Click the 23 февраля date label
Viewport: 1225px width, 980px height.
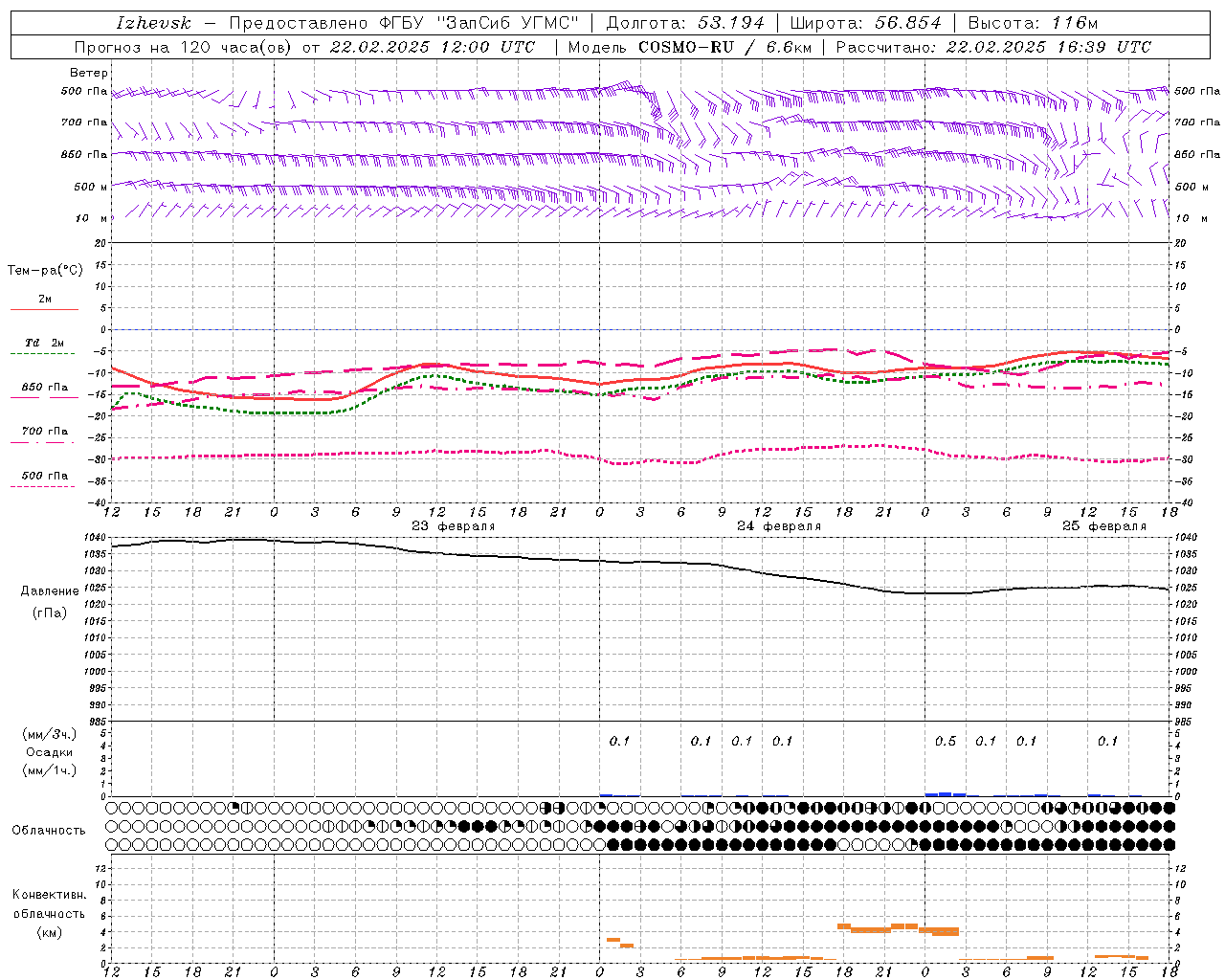tap(453, 526)
